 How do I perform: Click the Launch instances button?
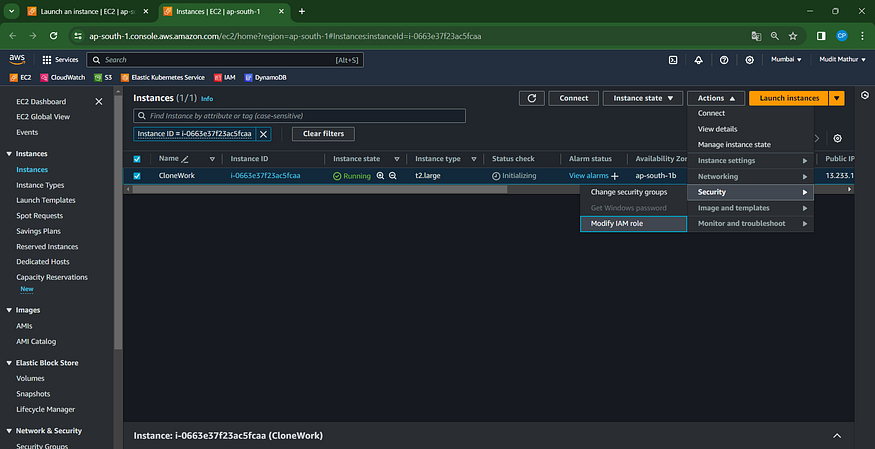click(789, 98)
